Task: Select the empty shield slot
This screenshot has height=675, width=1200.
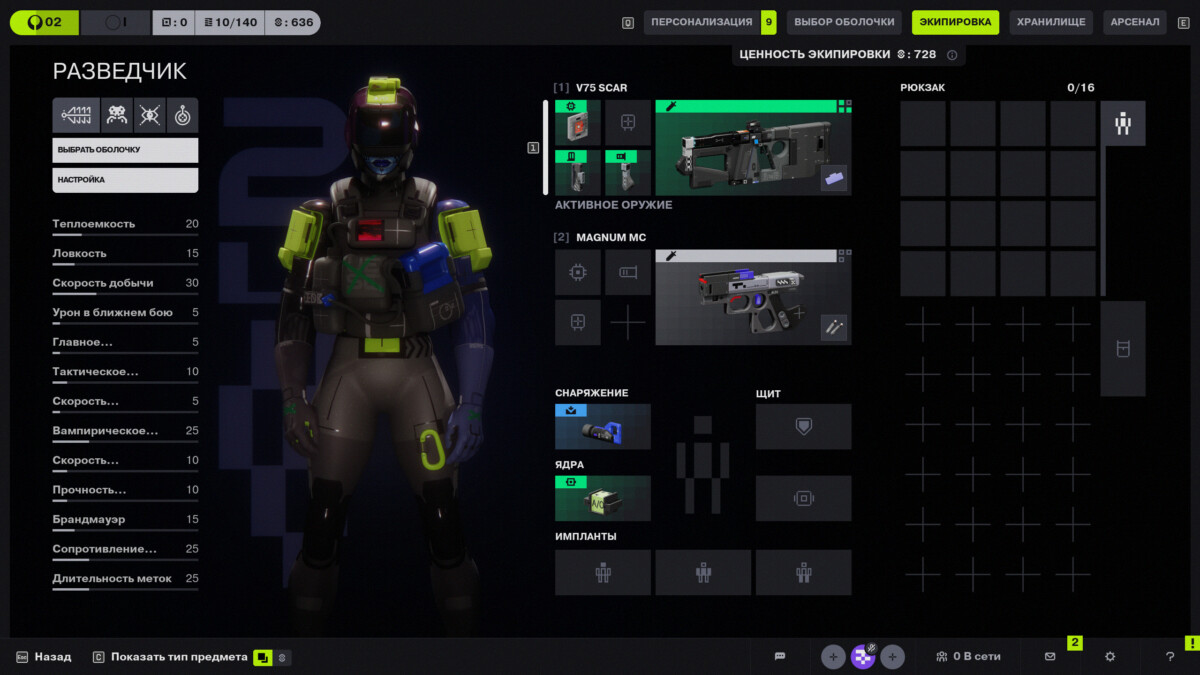Action: point(803,426)
